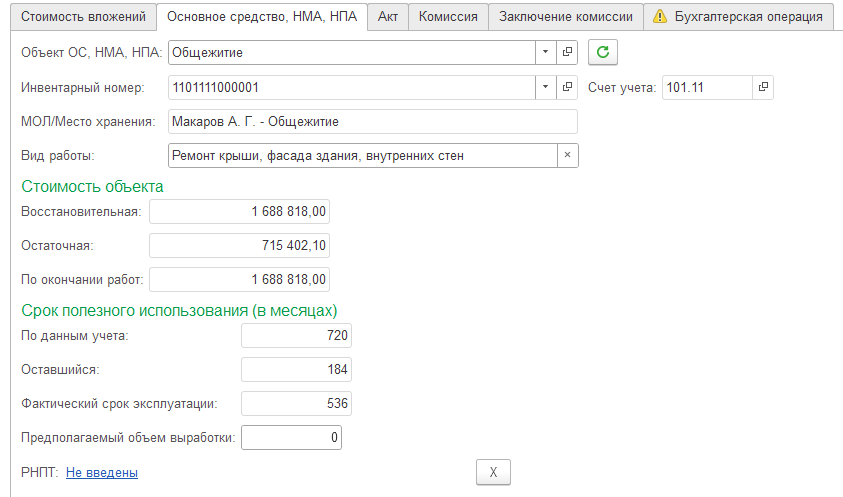Click the Остаточная value field 715 402,10
Screen dimensions: 843x497
[239, 245]
